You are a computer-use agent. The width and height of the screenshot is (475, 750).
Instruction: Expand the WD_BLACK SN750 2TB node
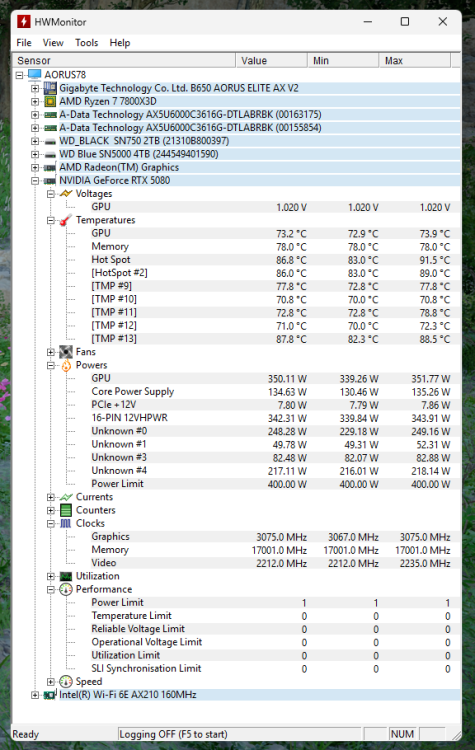[x=34, y=141]
